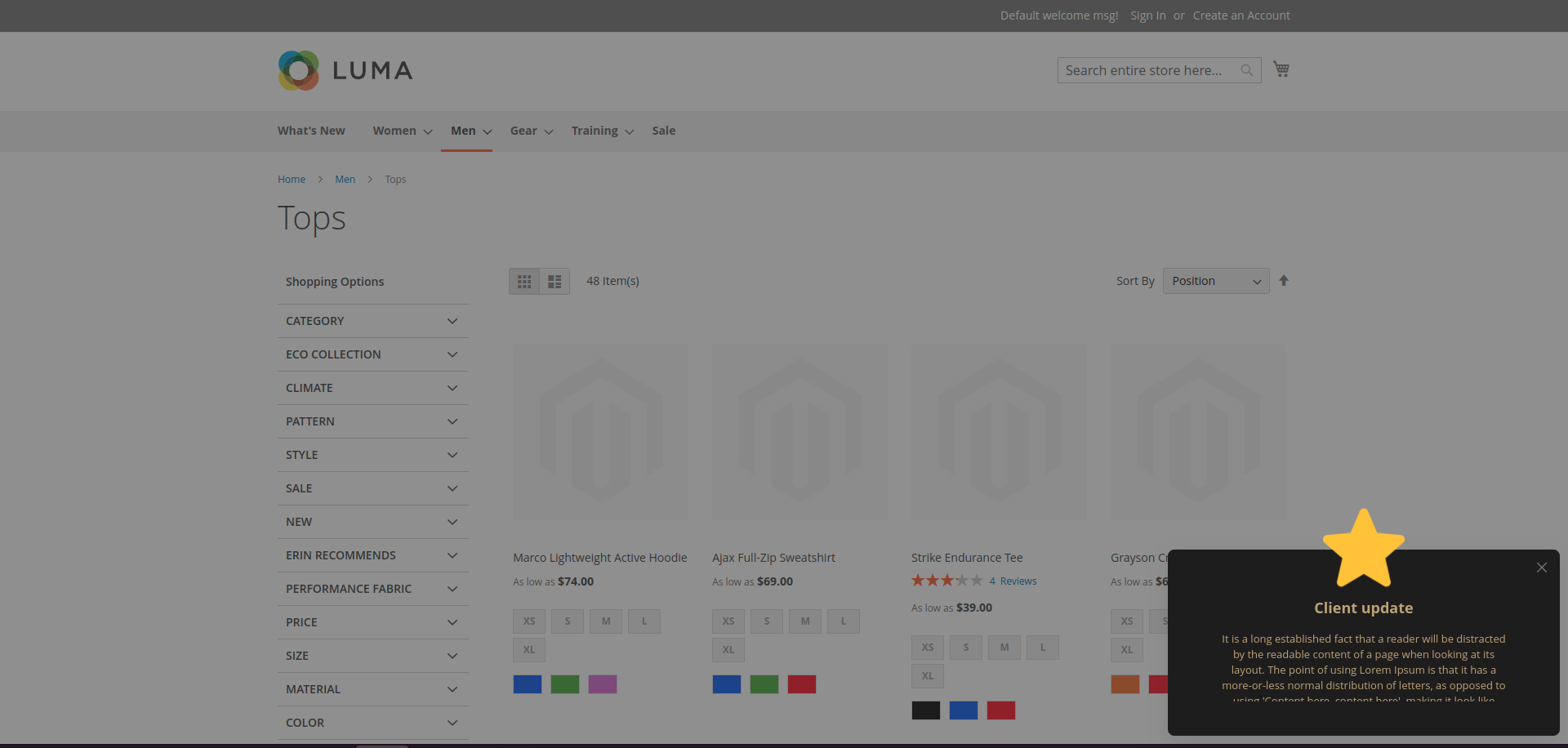Choose green color for Marco Hoodie
This screenshot has height=748, width=1568.
(x=565, y=684)
